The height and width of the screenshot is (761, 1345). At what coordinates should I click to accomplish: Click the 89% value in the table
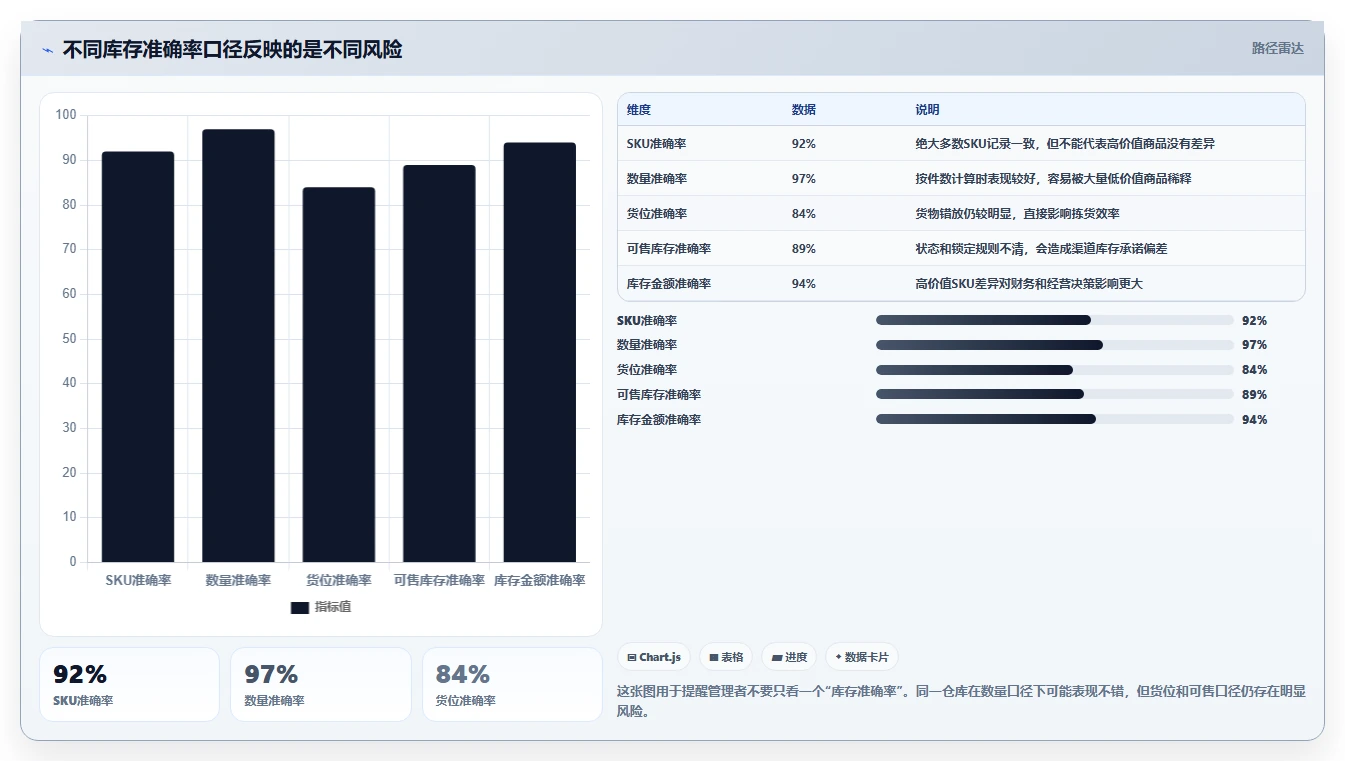pyautogui.click(x=804, y=249)
